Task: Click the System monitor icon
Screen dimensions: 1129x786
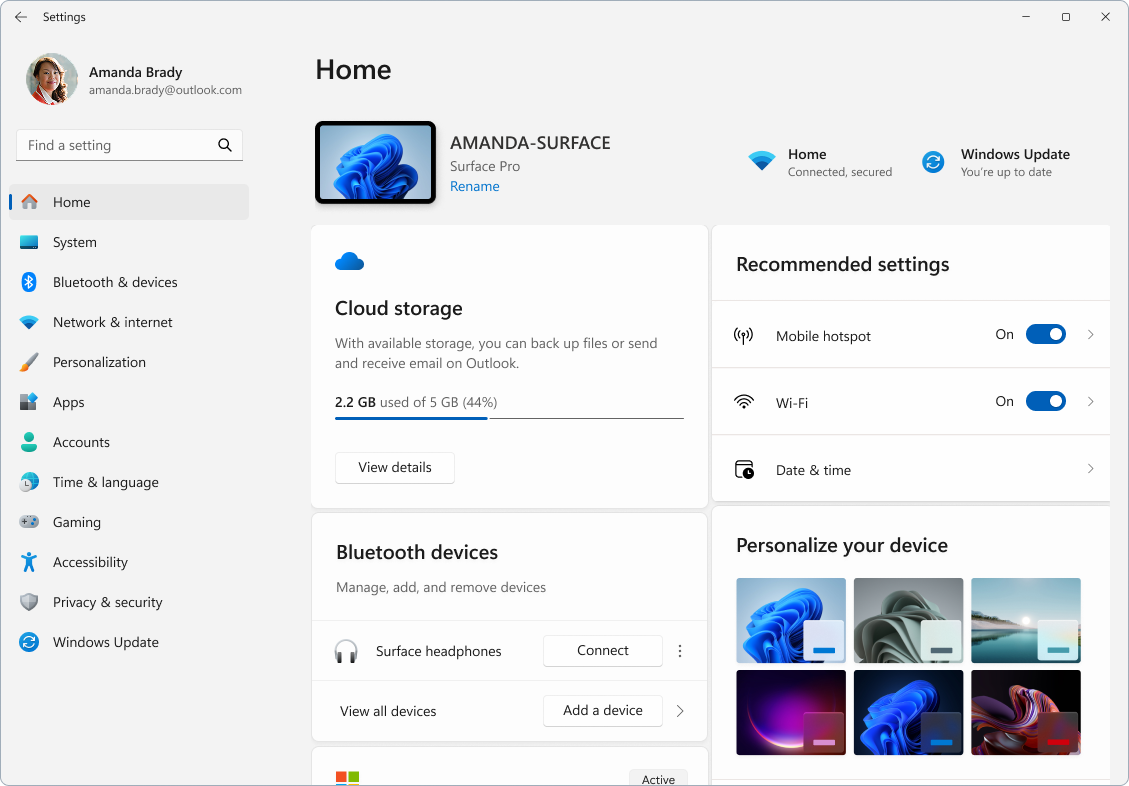Action: (29, 243)
